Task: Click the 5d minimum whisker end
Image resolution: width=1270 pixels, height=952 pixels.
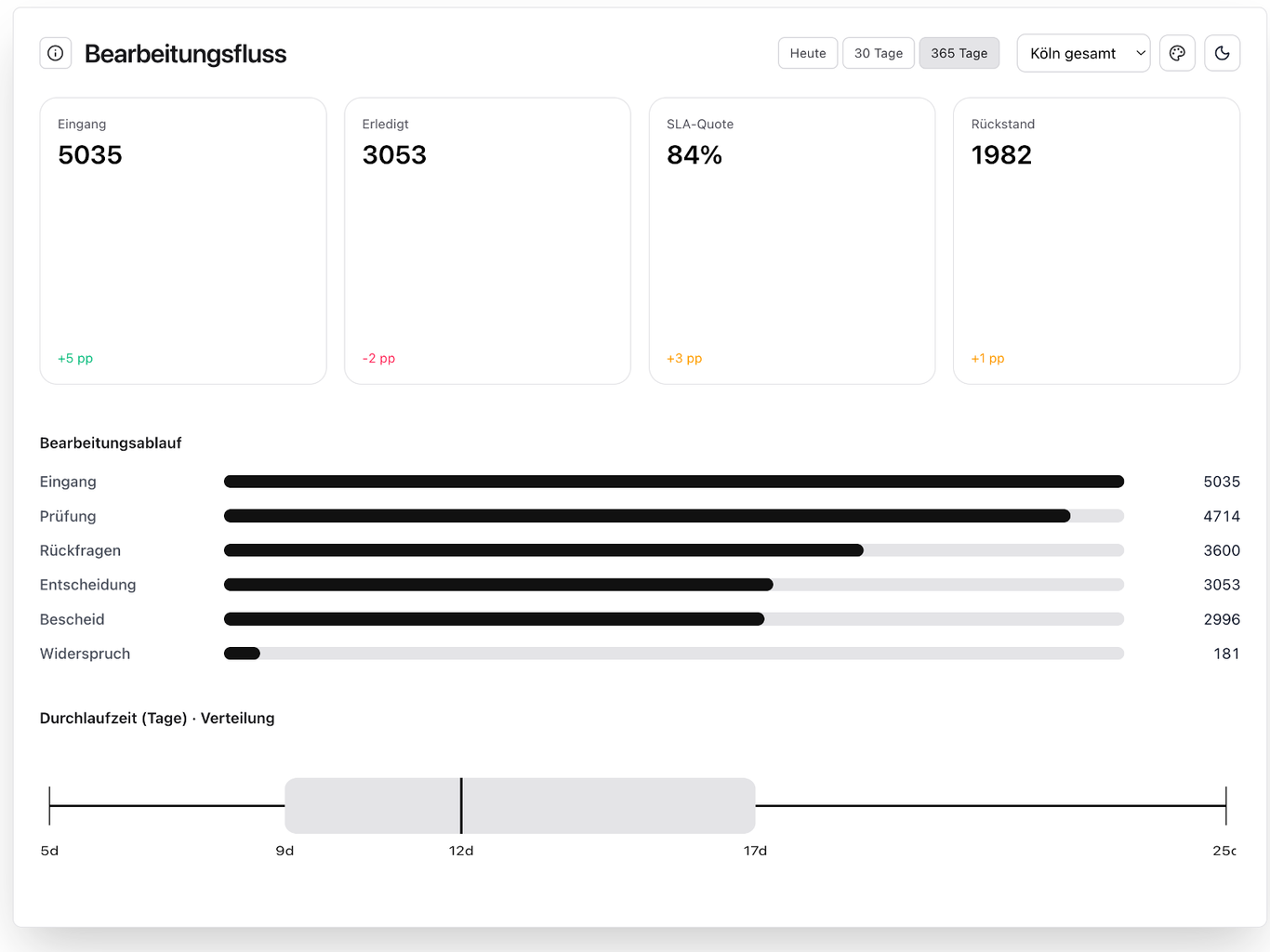Action: pyautogui.click(x=49, y=805)
